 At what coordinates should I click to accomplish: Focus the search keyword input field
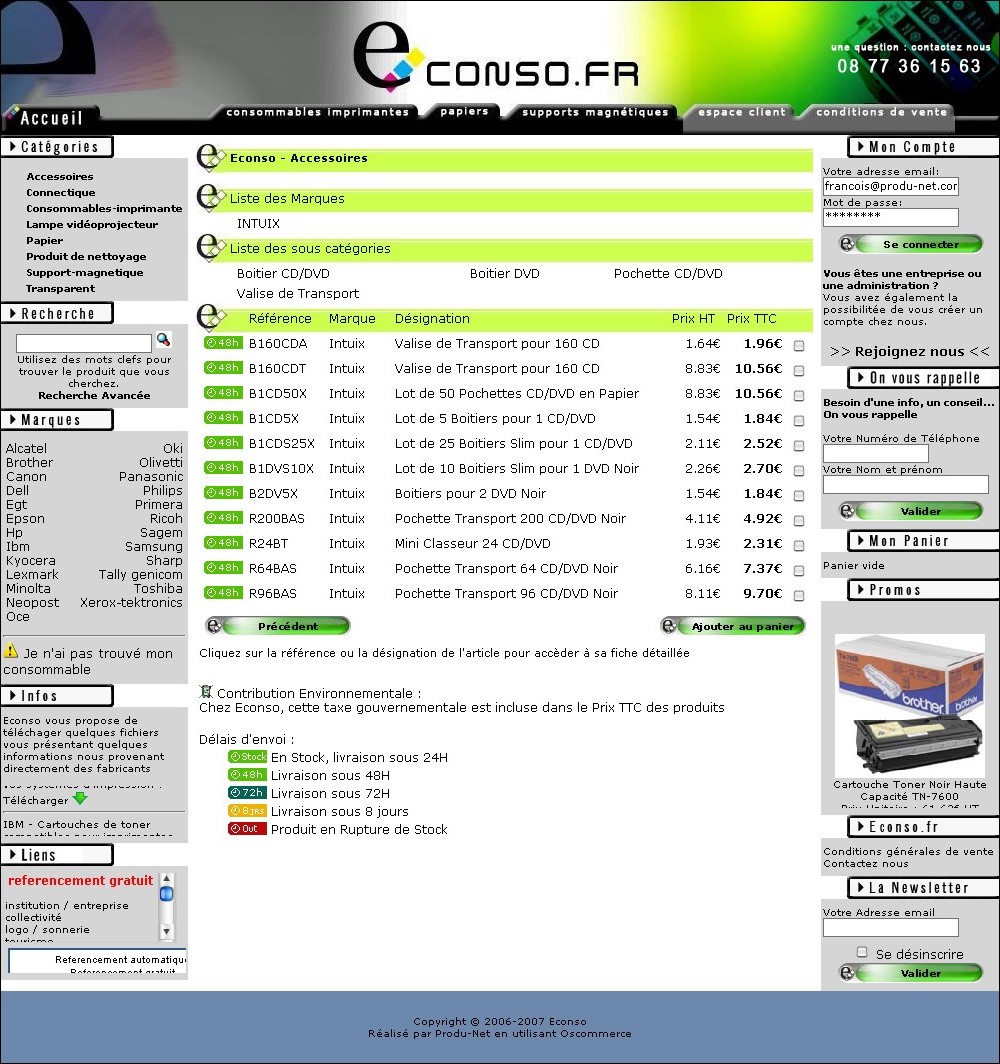coord(84,343)
